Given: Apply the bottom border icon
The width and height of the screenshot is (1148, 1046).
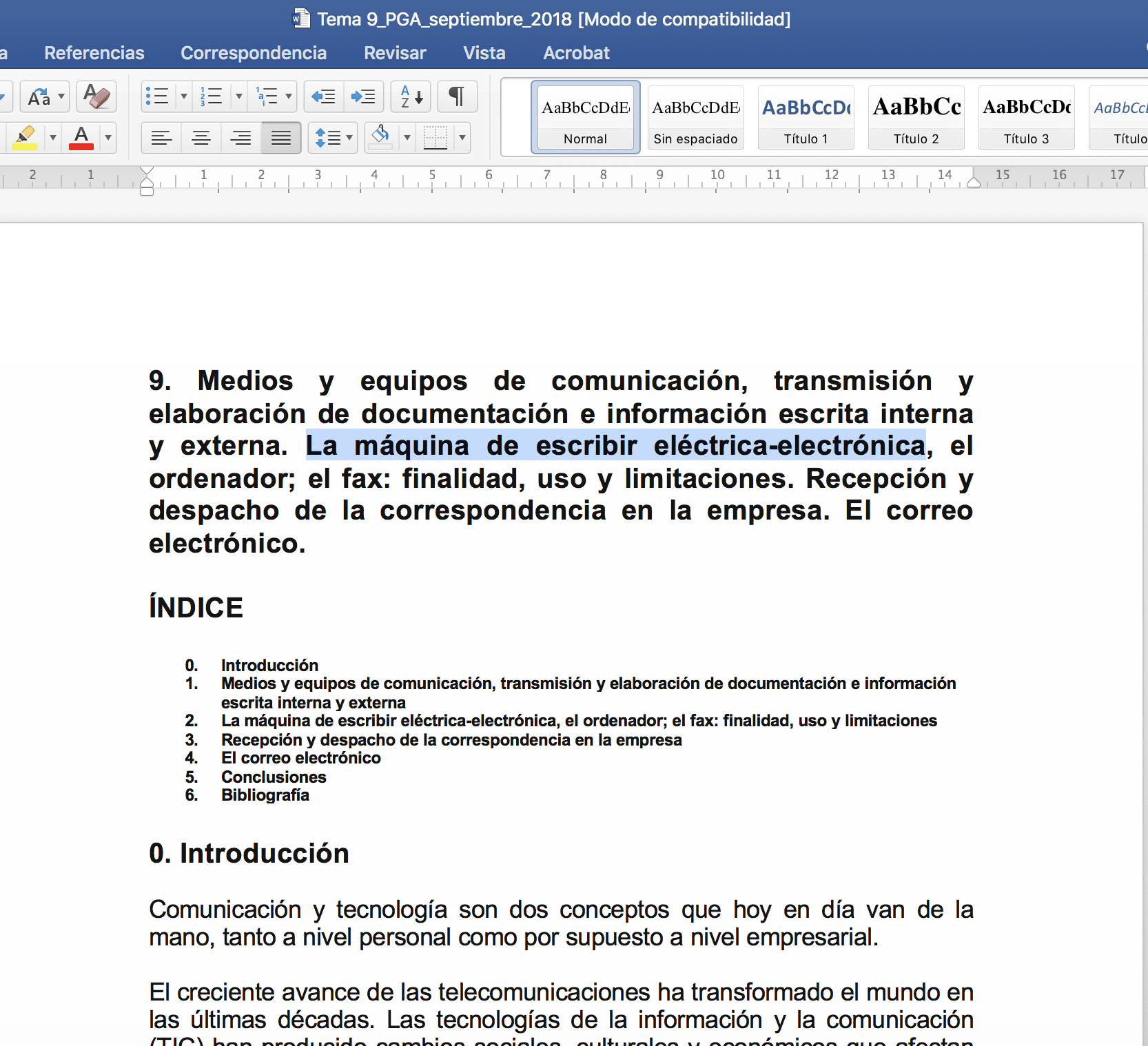Looking at the screenshot, I should point(435,138).
